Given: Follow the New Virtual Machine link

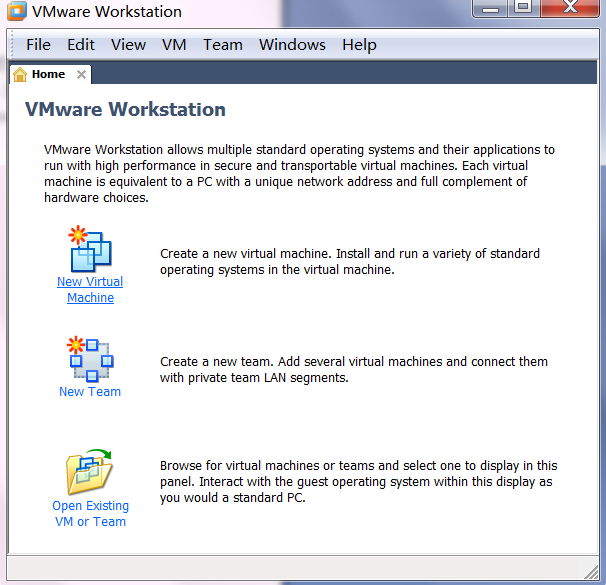Looking at the screenshot, I should tap(90, 289).
